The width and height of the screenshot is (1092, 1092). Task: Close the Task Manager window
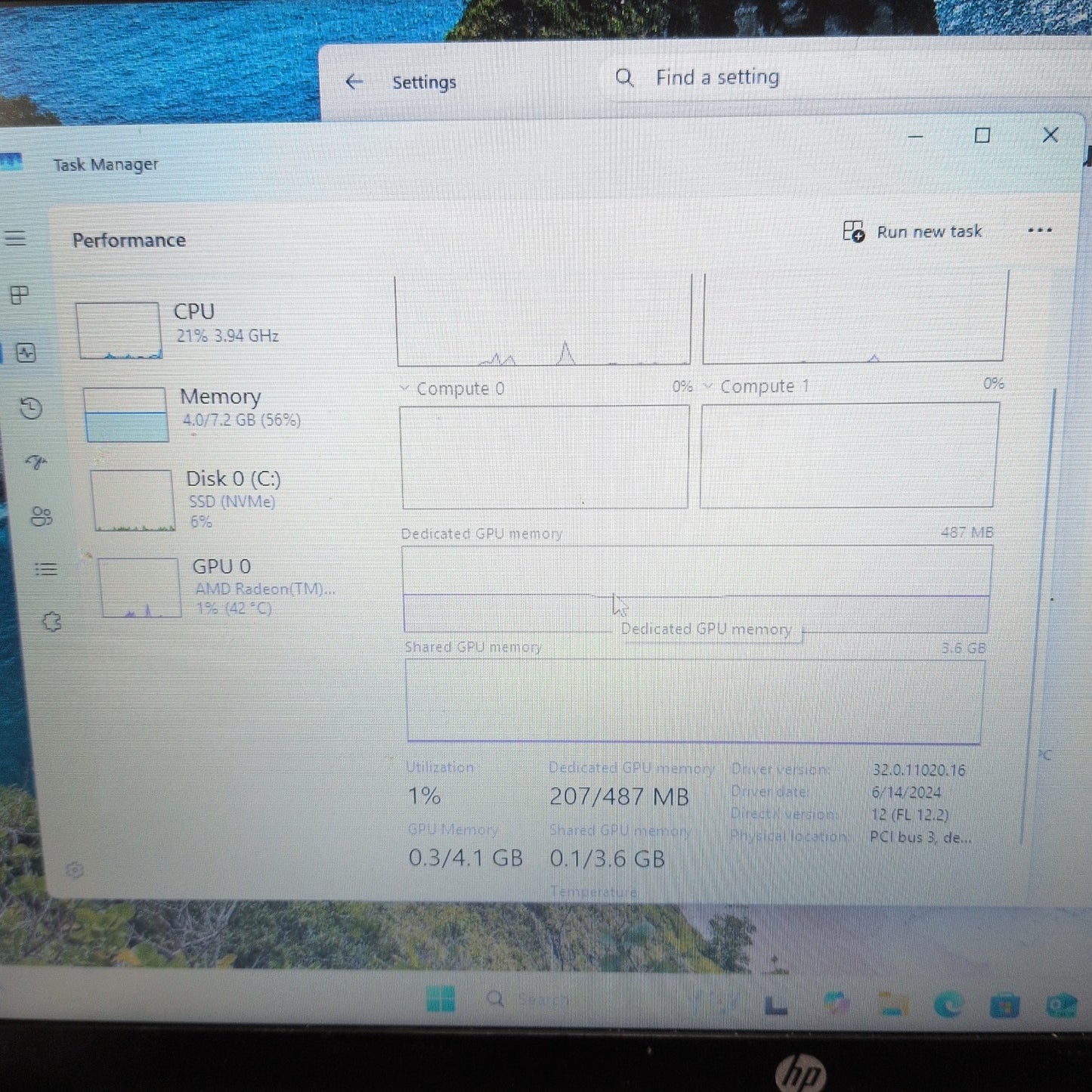[1050, 135]
